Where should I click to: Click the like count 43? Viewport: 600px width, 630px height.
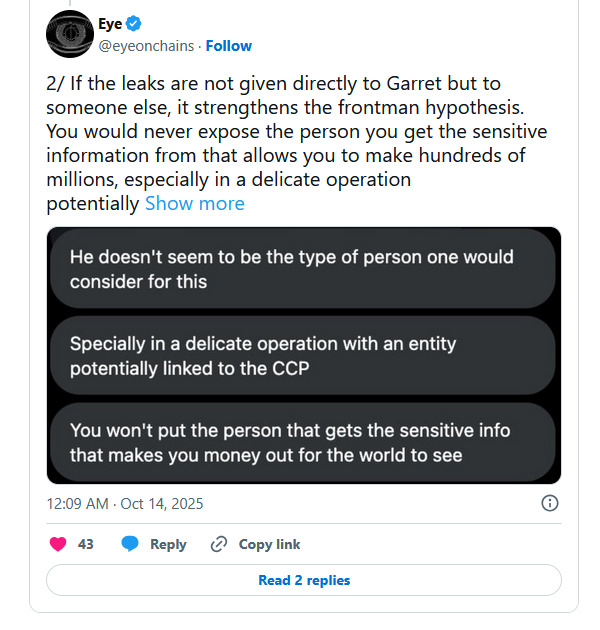(86, 544)
